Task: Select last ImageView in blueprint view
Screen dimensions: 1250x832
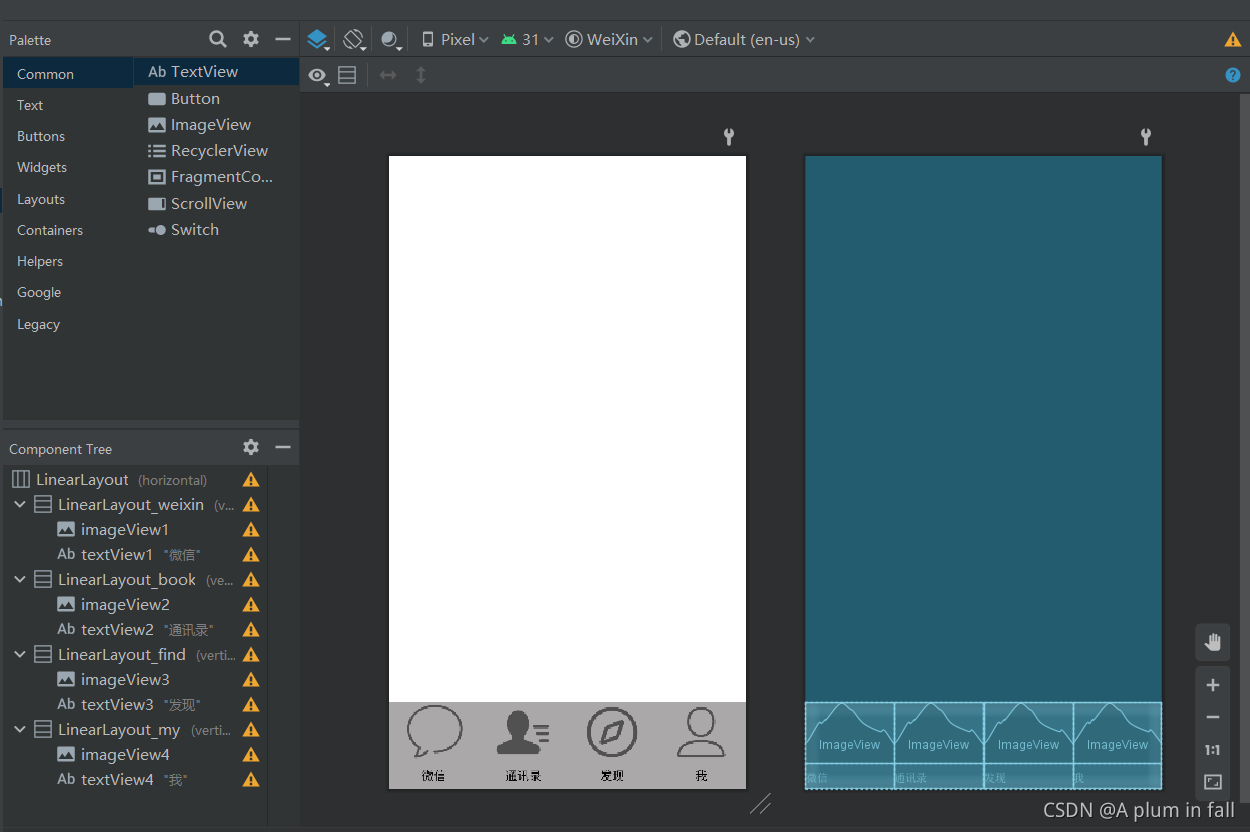Action: coord(1118,733)
